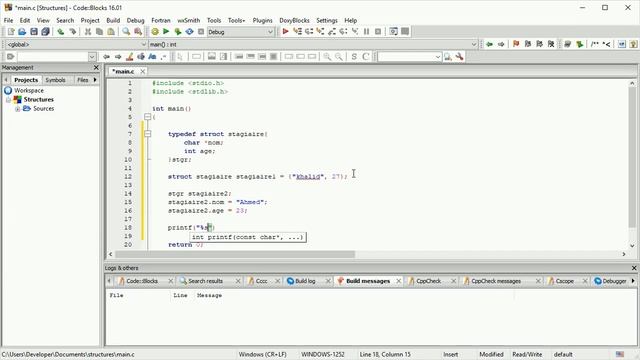Viewport: 640px width, 360px height.
Task: Zoom in the editor with magnifier plus
Action: [x=327, y=57]
